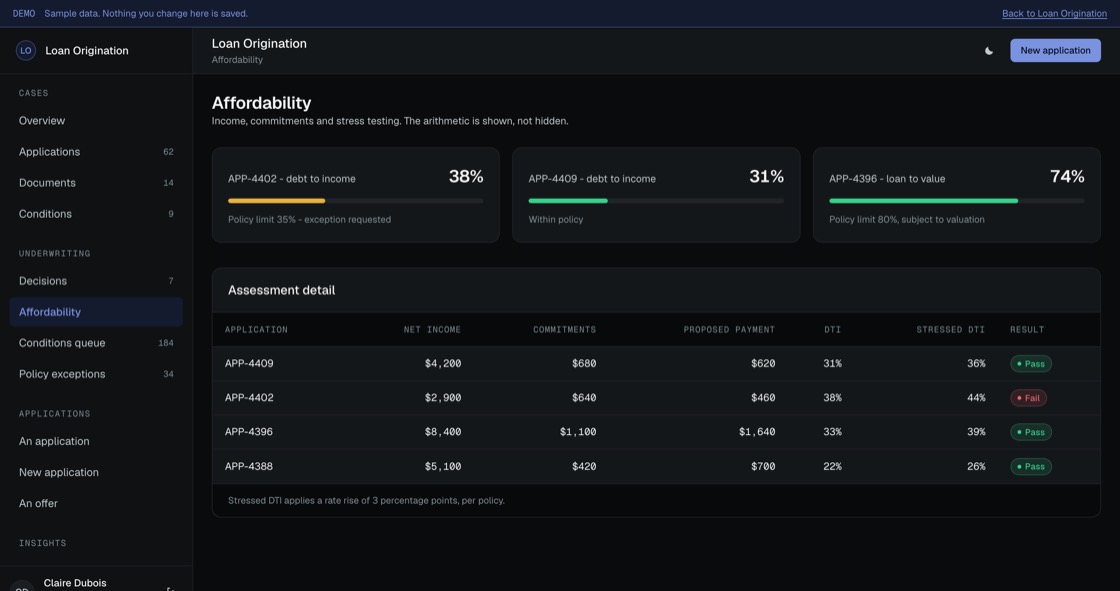Click the APP-4402 debt to income progress bar
Image resolution: width=1120 pixels, height=591 pixels.
click(355, 201)
